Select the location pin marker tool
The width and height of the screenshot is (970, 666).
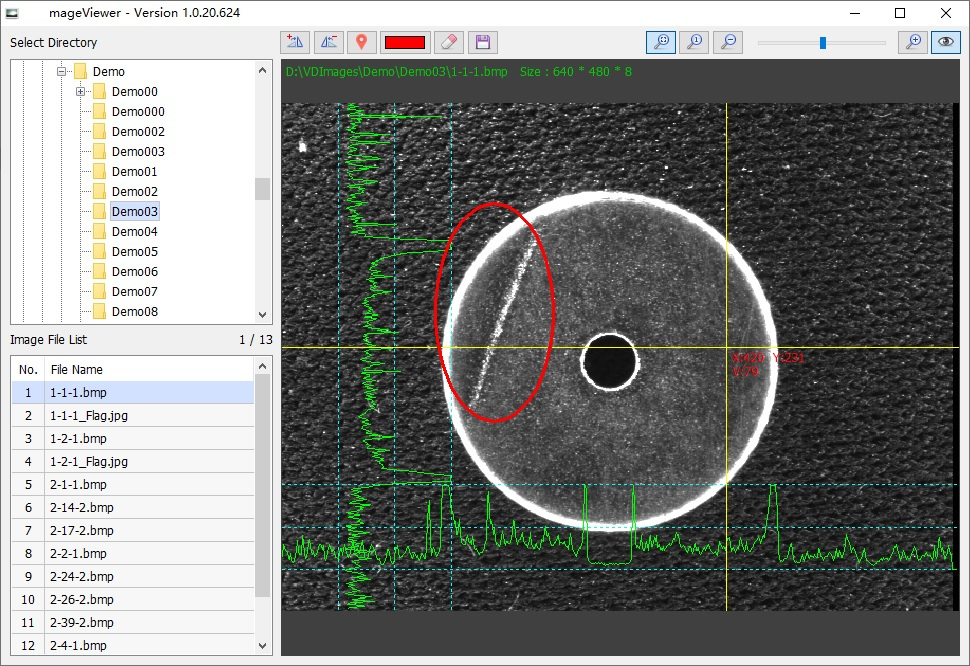361,42
